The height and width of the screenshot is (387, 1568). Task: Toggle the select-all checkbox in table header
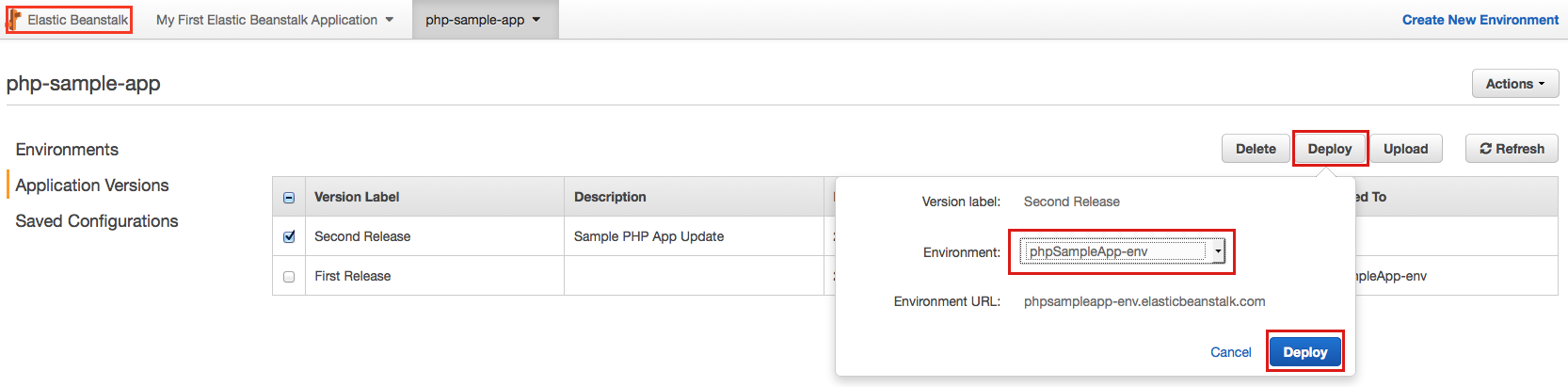coord(289,198)
